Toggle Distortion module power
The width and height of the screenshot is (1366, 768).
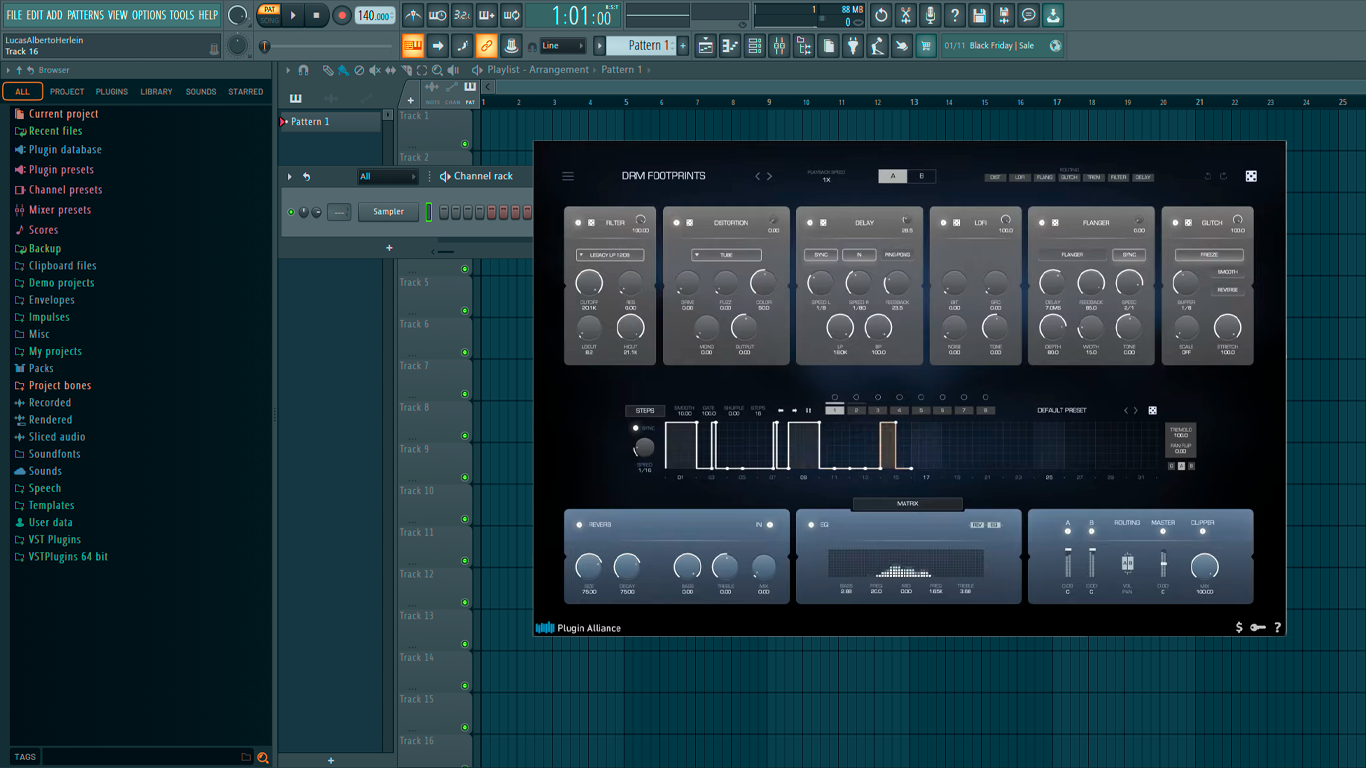(677, 223)
